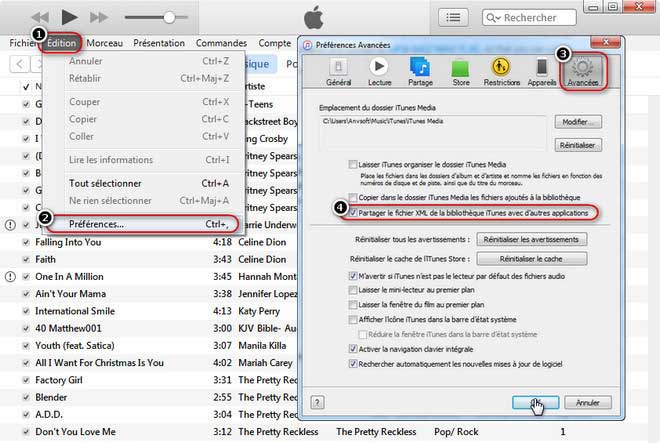Click the Modifier... button
This screenshot has height=443, width=660.
click(x=580, y=122)
